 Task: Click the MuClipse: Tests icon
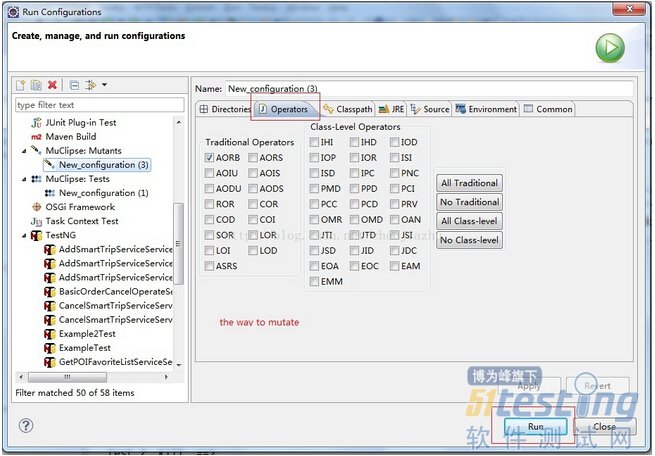tap(36, 179)
